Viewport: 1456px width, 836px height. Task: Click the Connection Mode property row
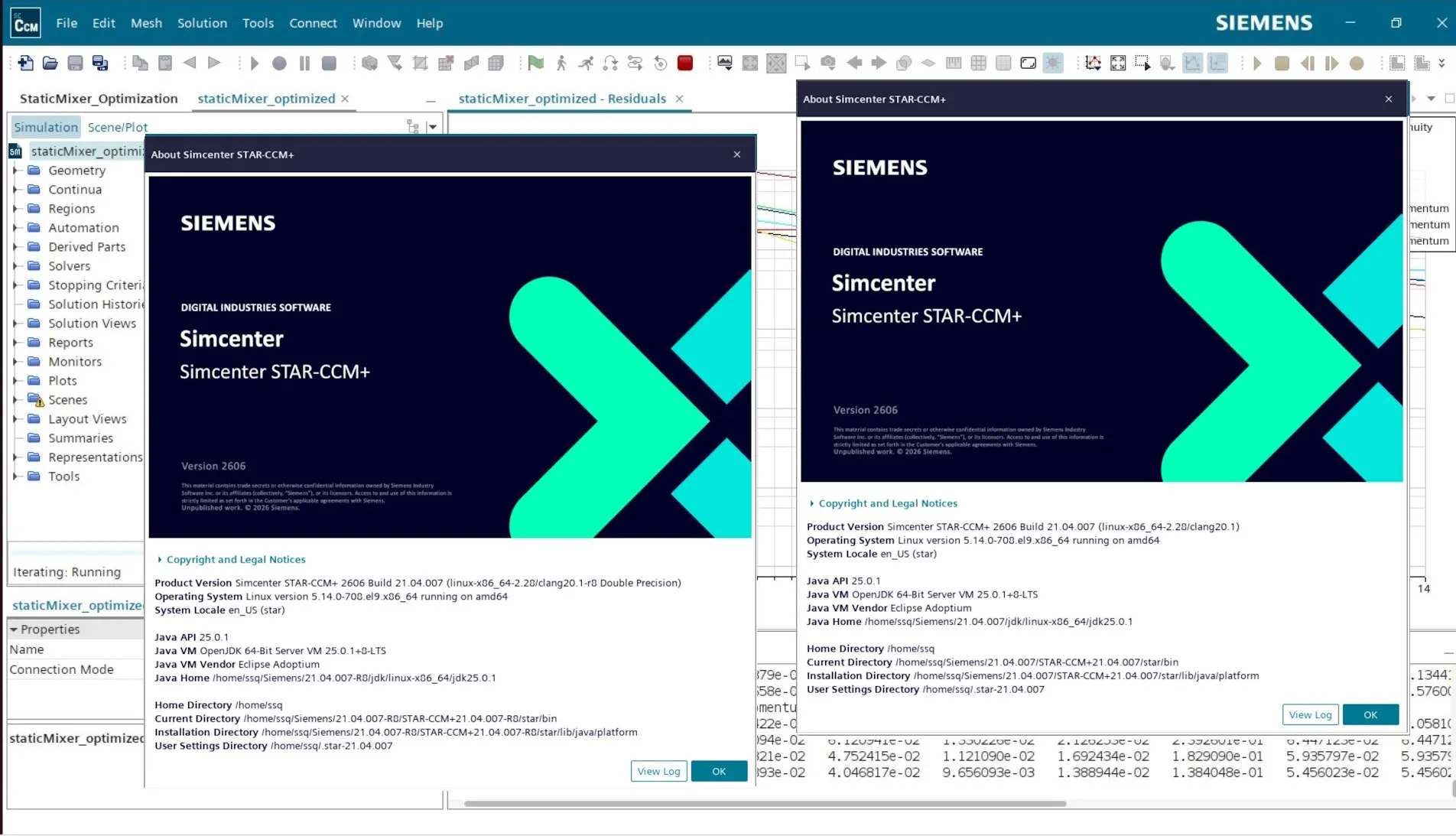coord(76,669)
